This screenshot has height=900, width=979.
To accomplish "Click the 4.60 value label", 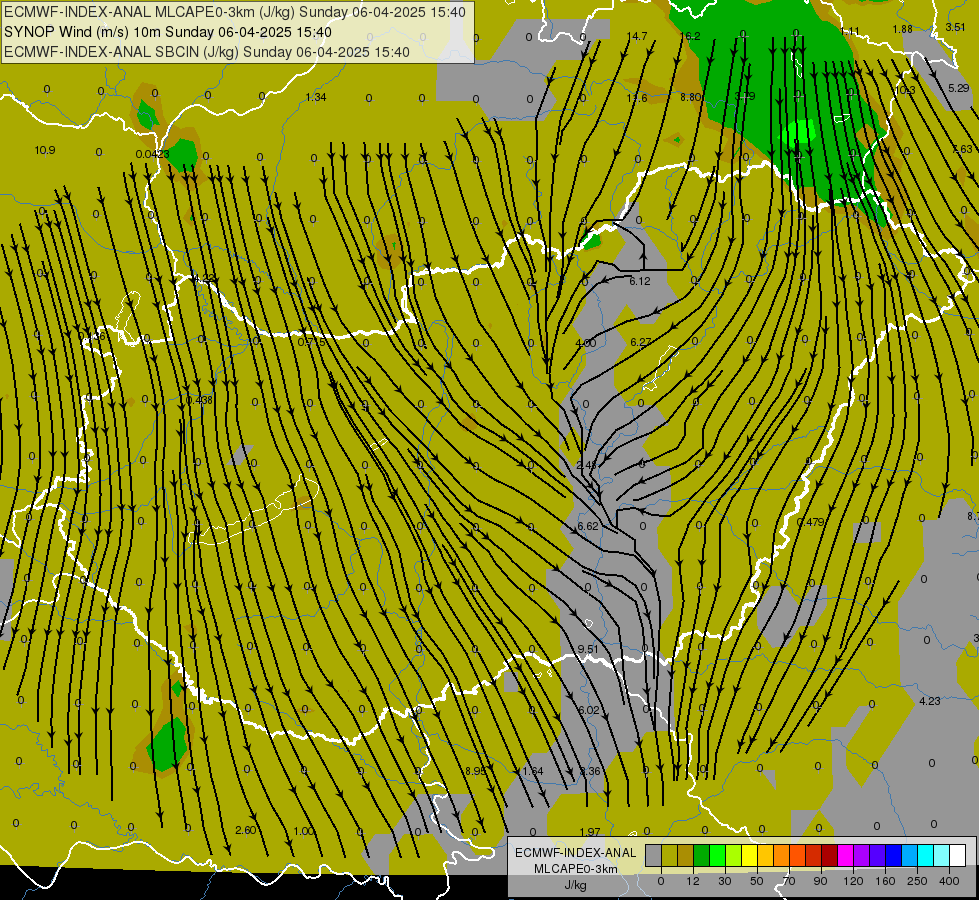I will coord(586,343).
